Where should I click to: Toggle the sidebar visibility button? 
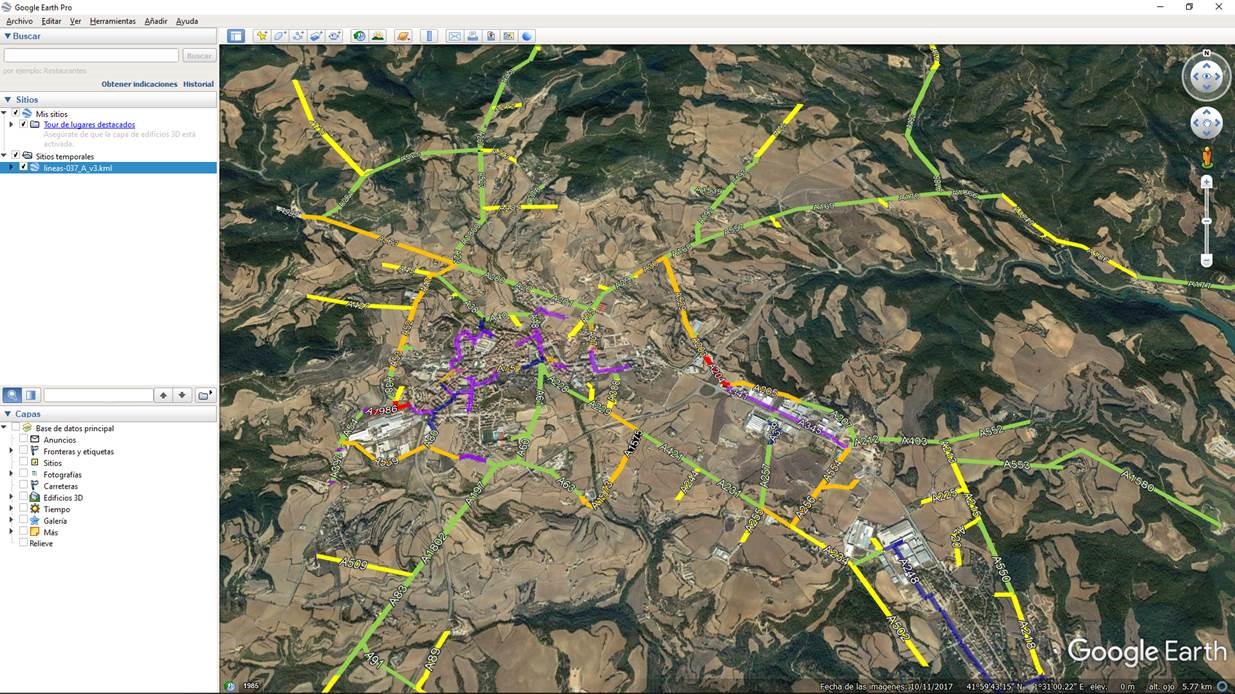click(235, 36)
